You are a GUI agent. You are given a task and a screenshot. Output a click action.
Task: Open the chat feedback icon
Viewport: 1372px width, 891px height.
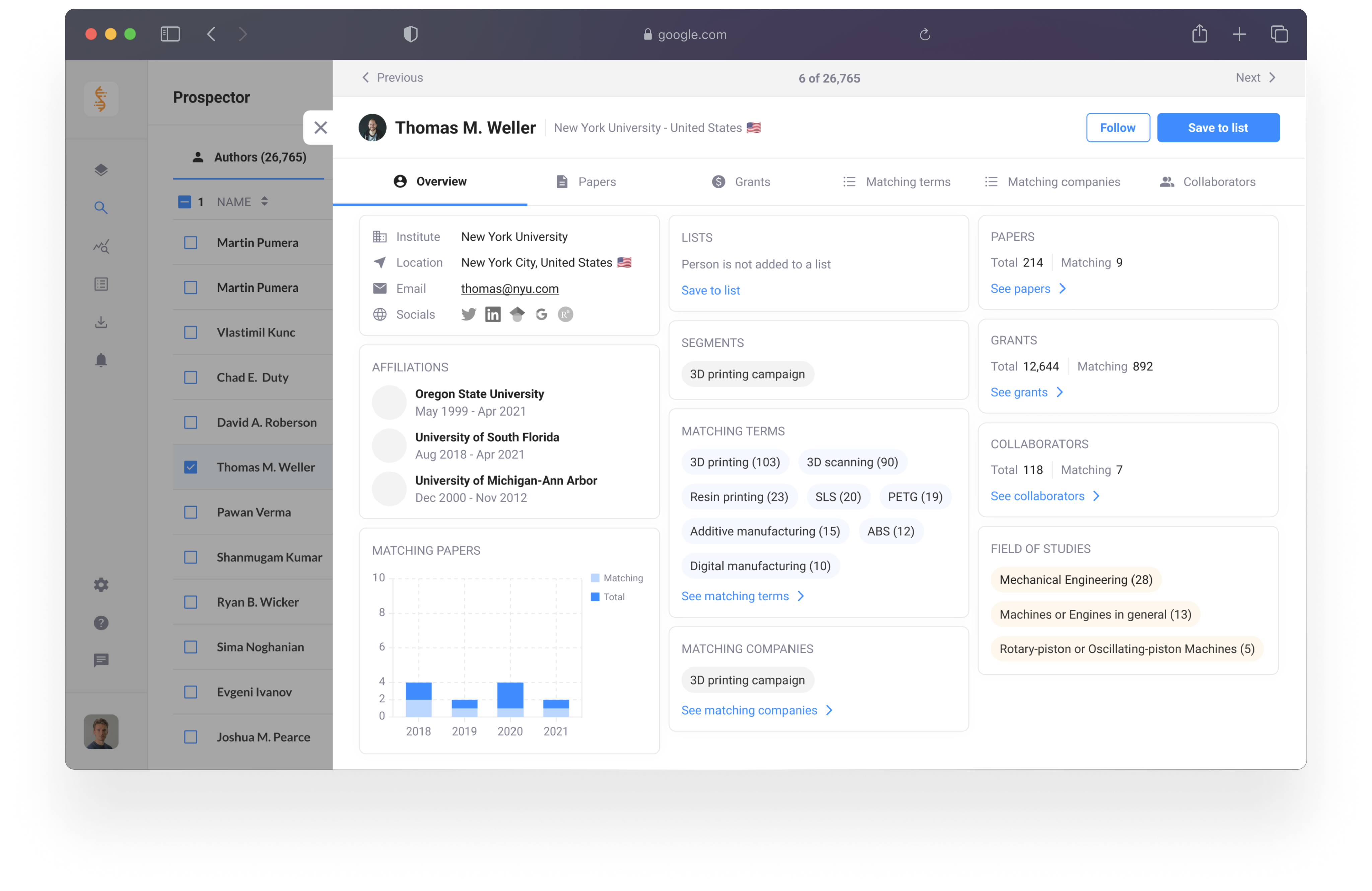click(x=101, y=660)
